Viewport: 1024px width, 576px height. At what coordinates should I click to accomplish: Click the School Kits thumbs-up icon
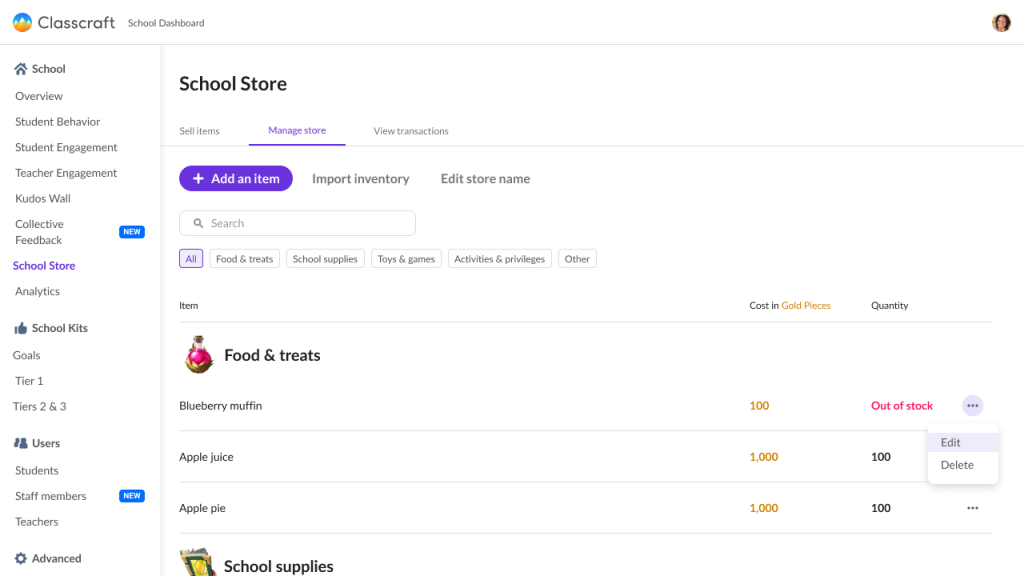[x=21, y=328]
